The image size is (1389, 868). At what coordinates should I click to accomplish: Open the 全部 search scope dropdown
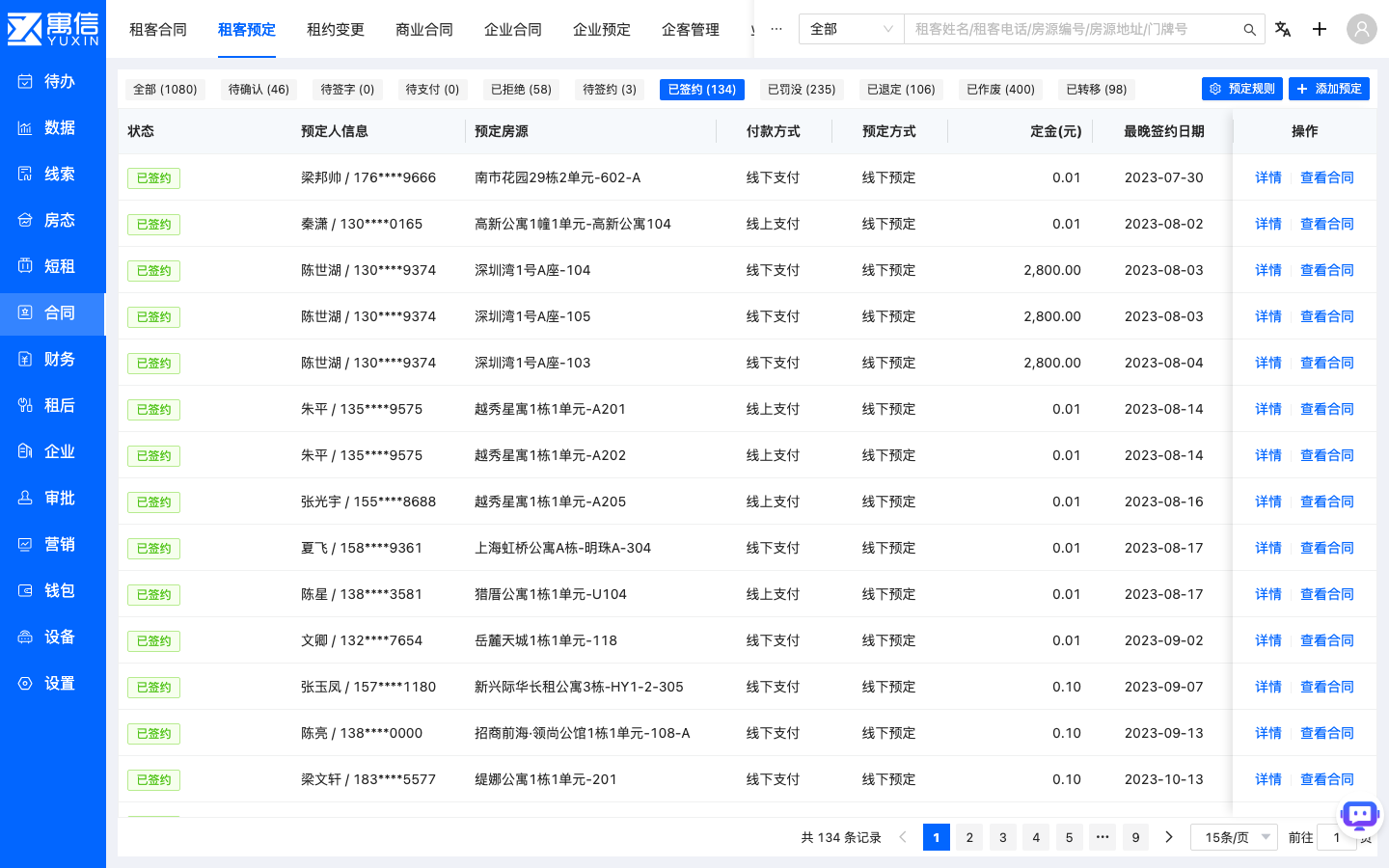point(852,29)
